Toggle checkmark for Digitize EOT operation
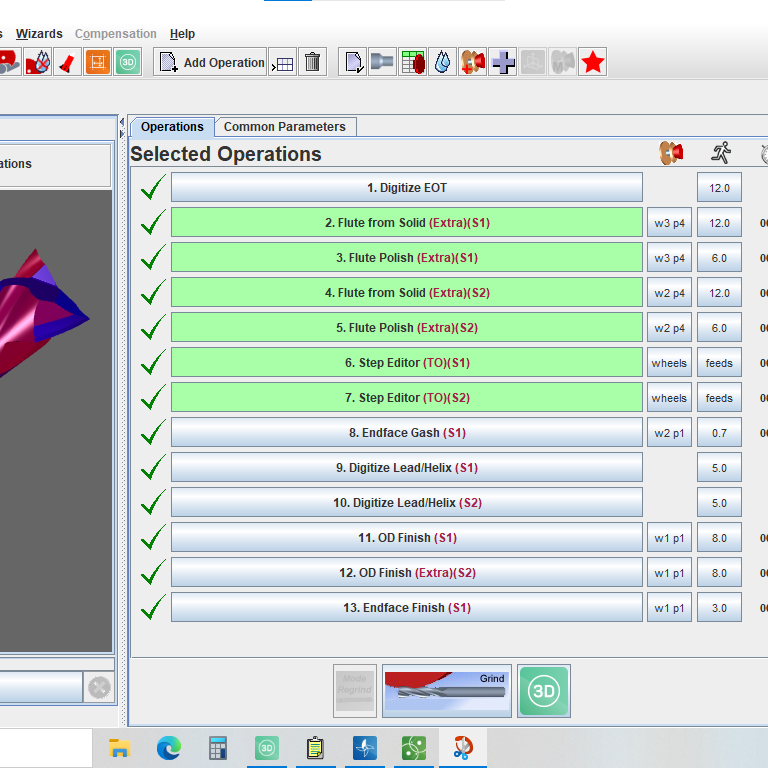Viewport: 768px width, 768px height. [x=153, y=188]
